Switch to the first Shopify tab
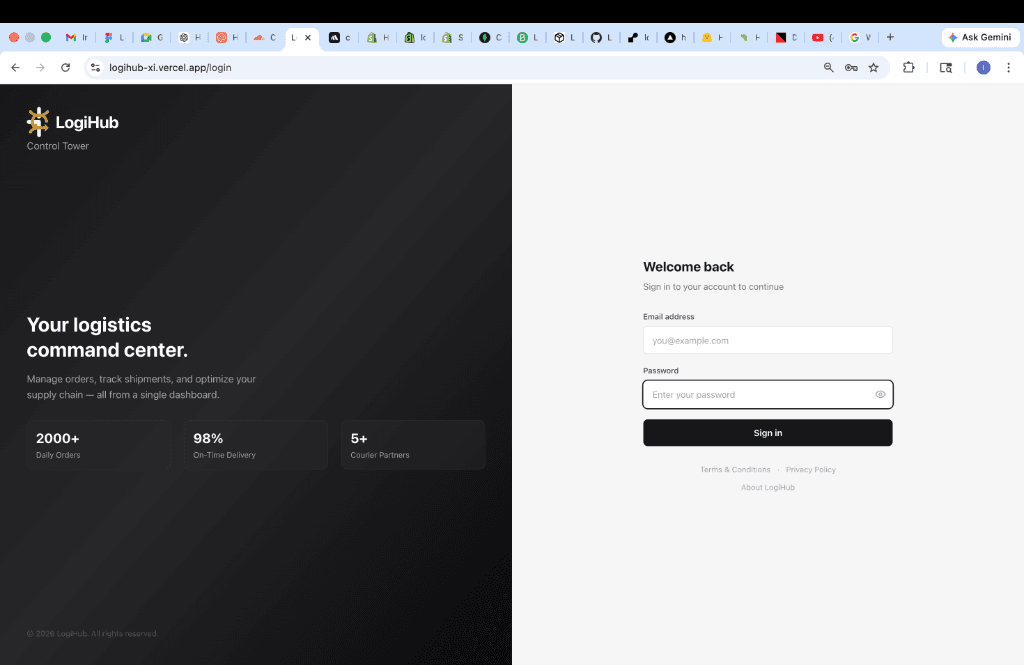This screenshot has height=665, width=1024. pyautogui.click(x=378, y=38)
